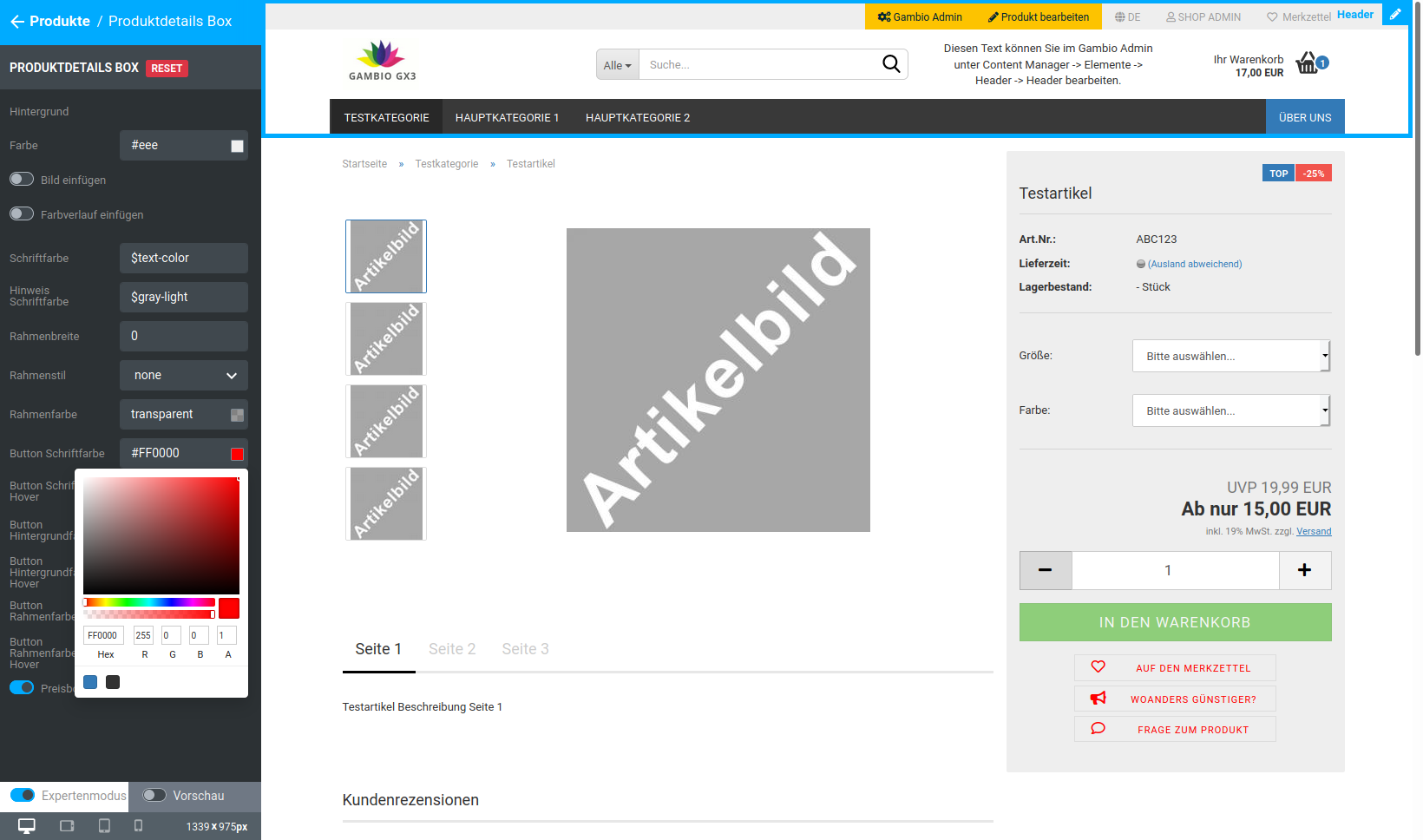The height and width of the screenshot is (840, 1423).
Task: Open the Rahmenstil dropdown showing none
Action: tap(183, 375)
